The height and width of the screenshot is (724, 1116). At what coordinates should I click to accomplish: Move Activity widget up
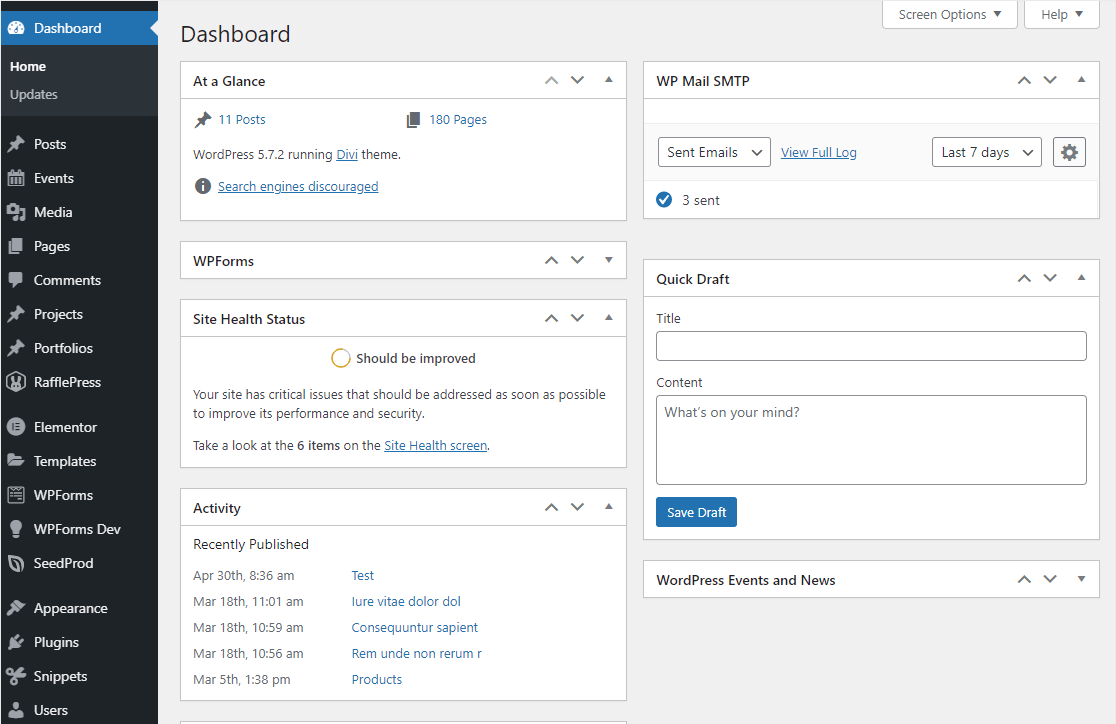[x=552, y=507]
